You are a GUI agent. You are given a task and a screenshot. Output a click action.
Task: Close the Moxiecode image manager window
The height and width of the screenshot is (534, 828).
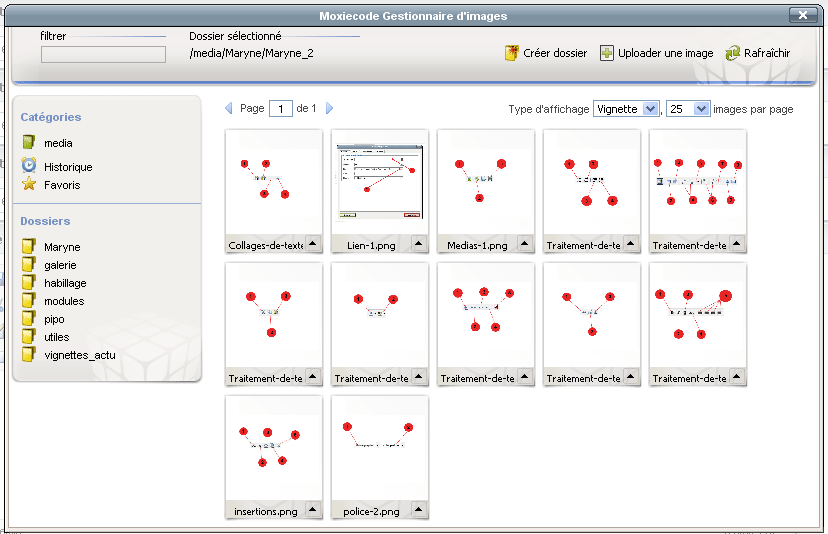tap(803, 15)
